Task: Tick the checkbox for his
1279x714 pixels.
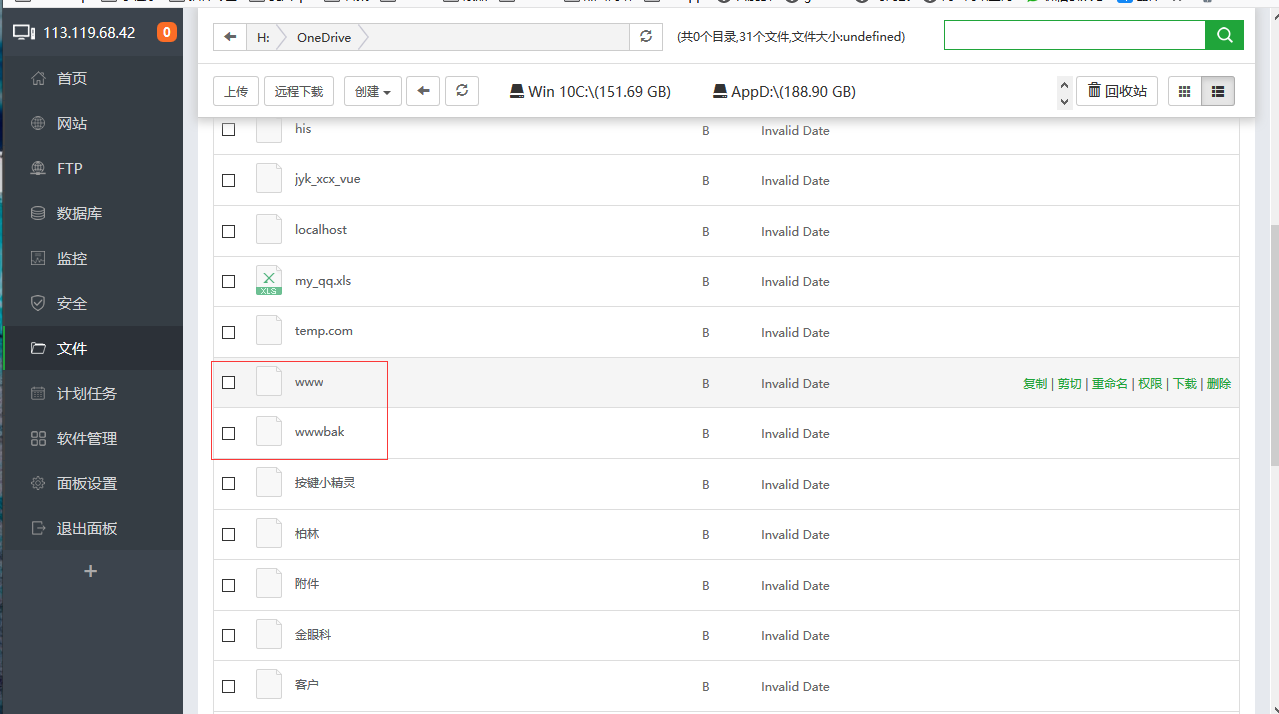Action: click(228, 130)
